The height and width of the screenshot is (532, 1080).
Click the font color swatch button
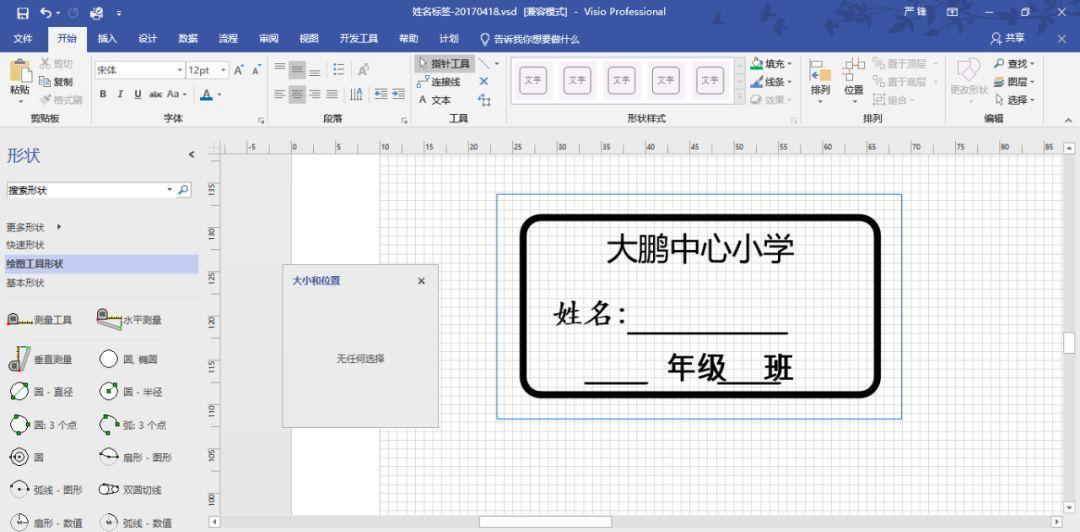point(206,94)
